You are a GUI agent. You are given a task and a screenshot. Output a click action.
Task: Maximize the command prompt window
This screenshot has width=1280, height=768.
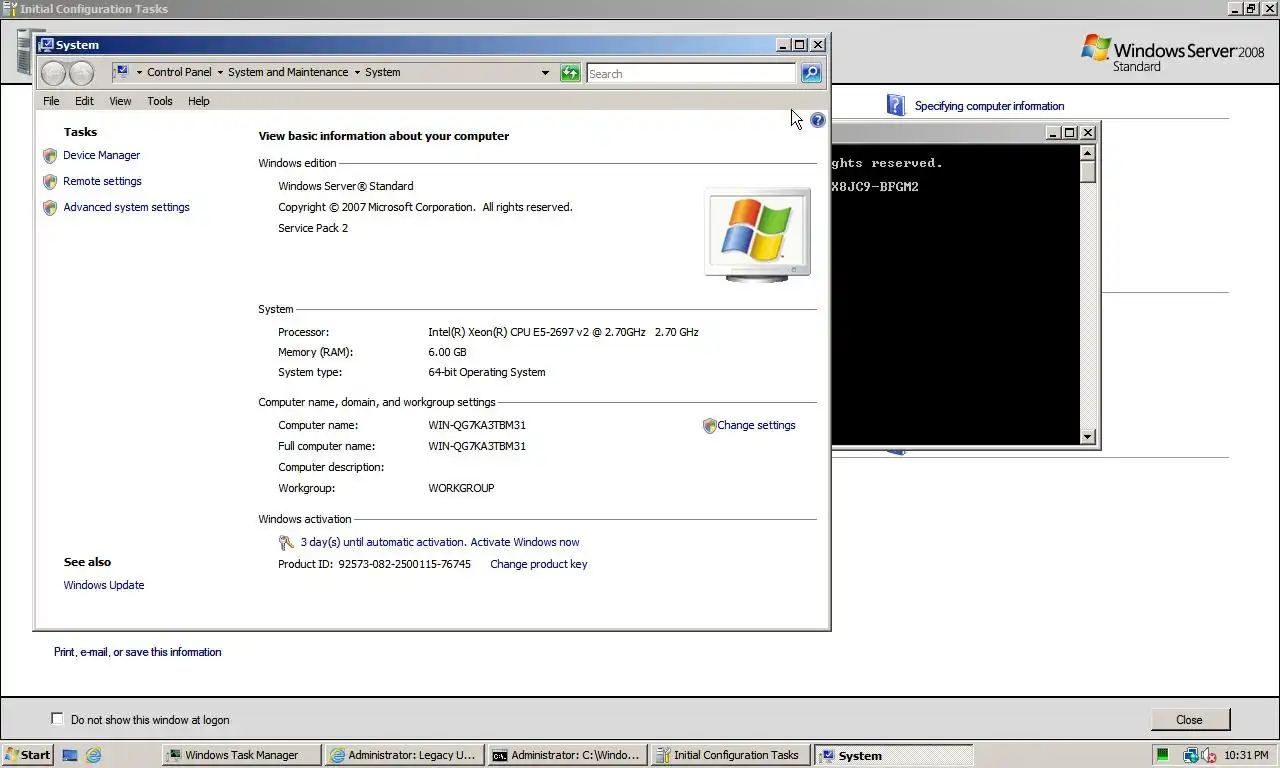[x=1069, y=132]
